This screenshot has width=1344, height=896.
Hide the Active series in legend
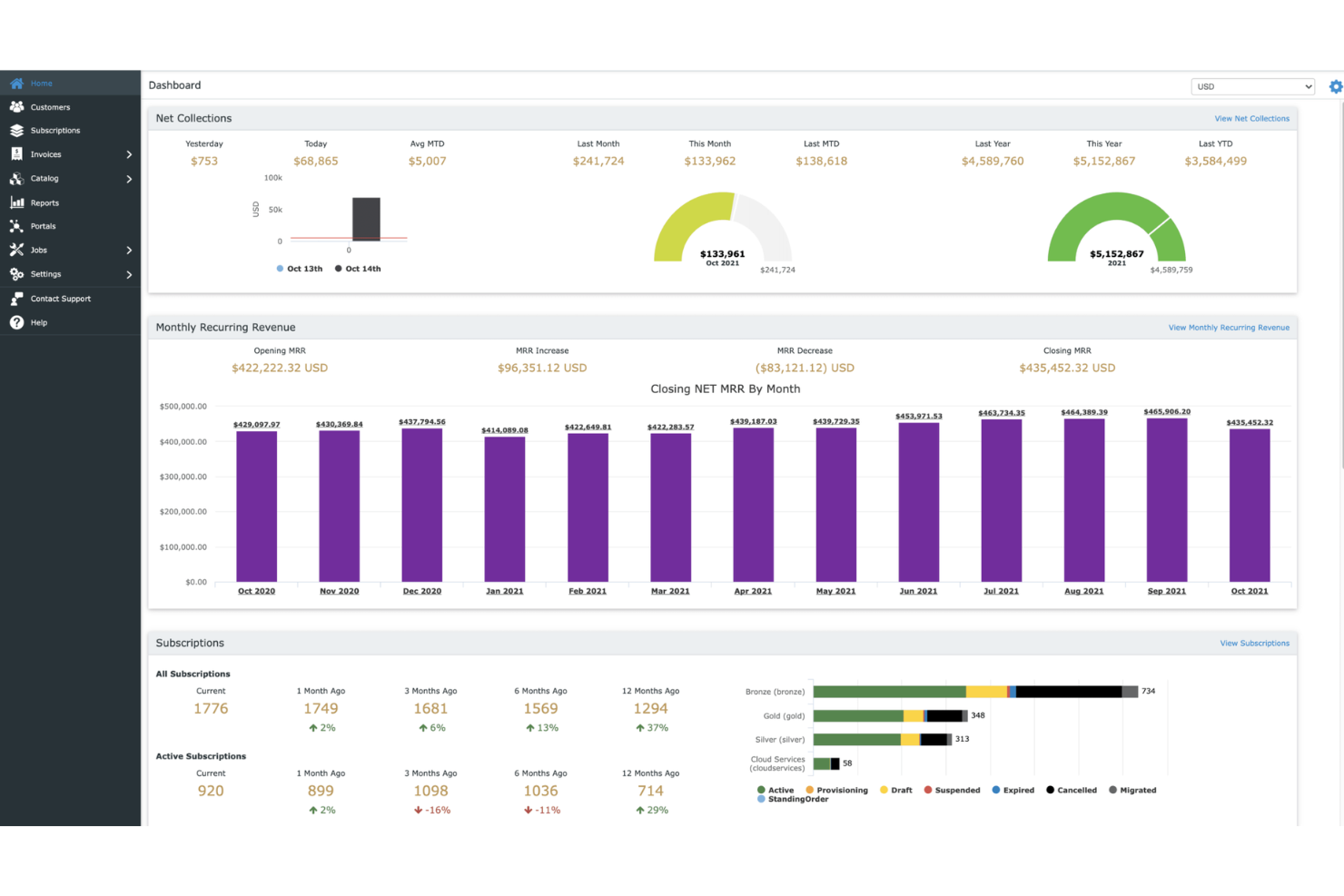[775, 790]
